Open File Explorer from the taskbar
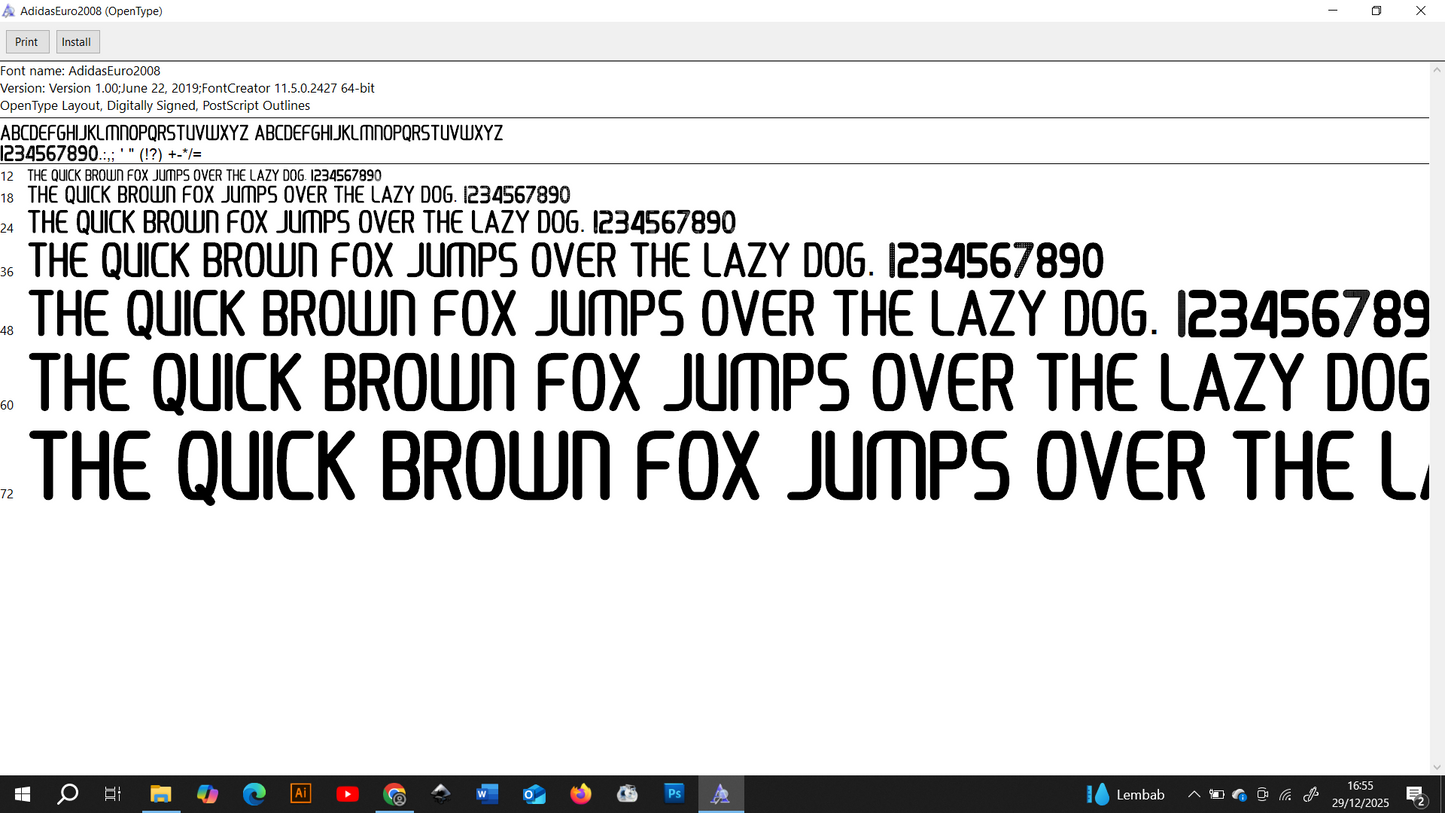 point(161,795)
